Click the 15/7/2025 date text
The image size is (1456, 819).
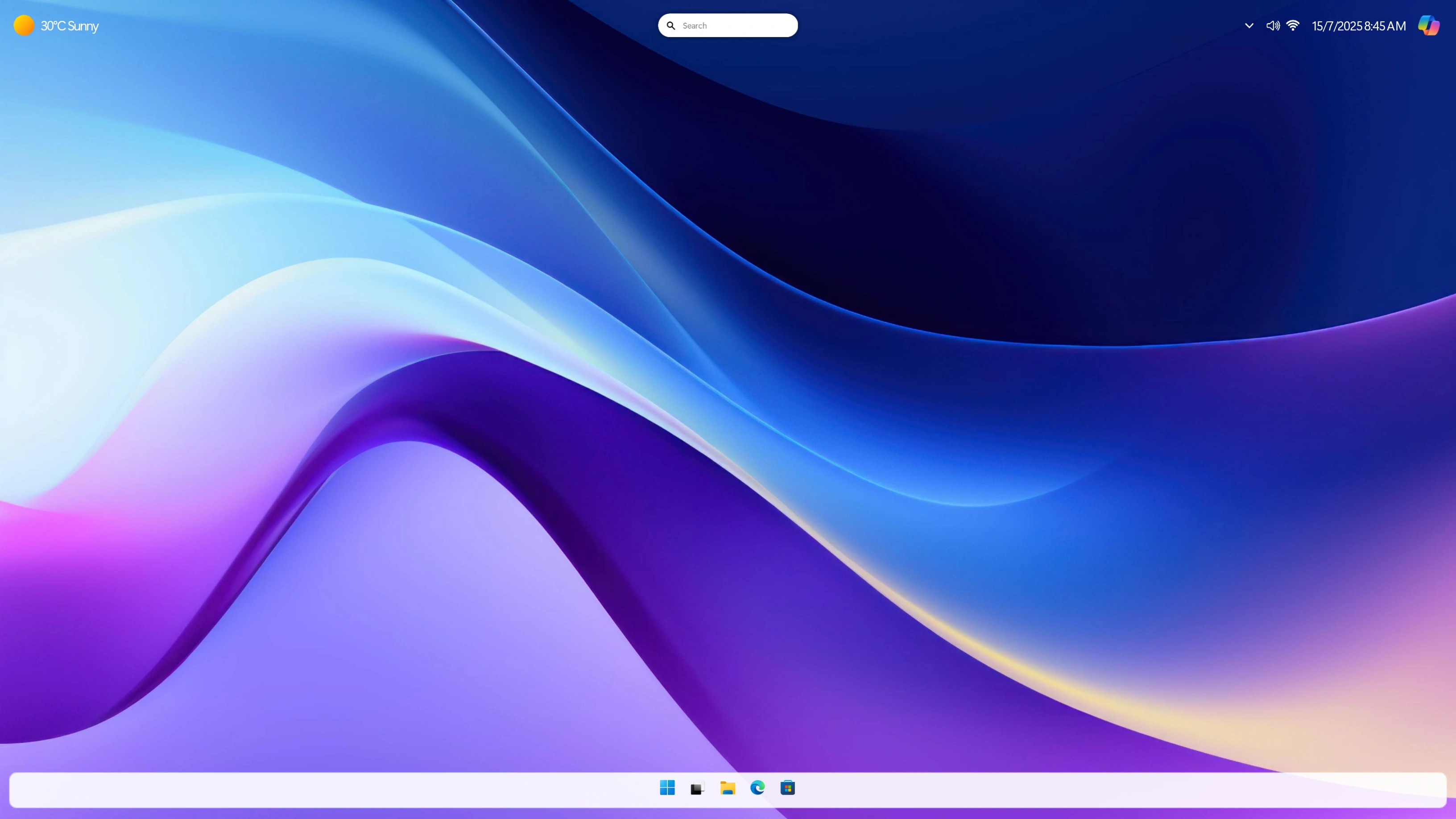pyautogui.click(x=1337, y=26)
